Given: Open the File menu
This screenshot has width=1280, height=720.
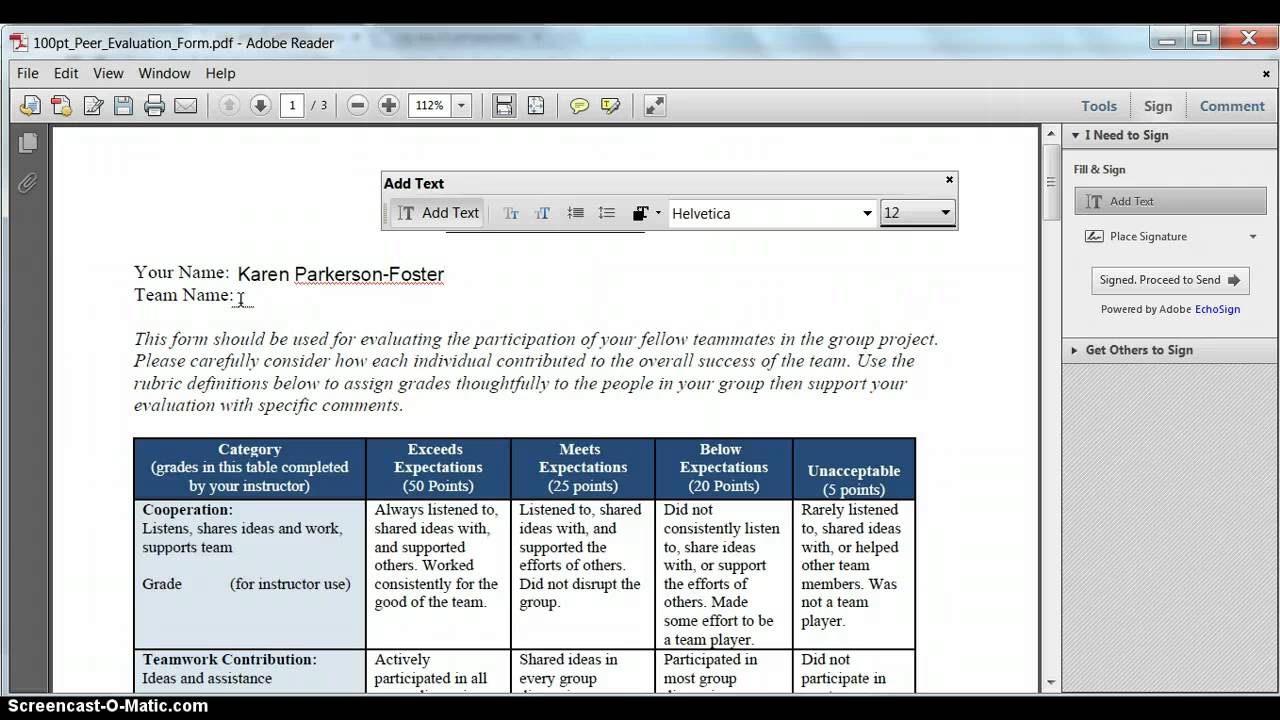Looking at the screenshot, I should tap(28, 73).
